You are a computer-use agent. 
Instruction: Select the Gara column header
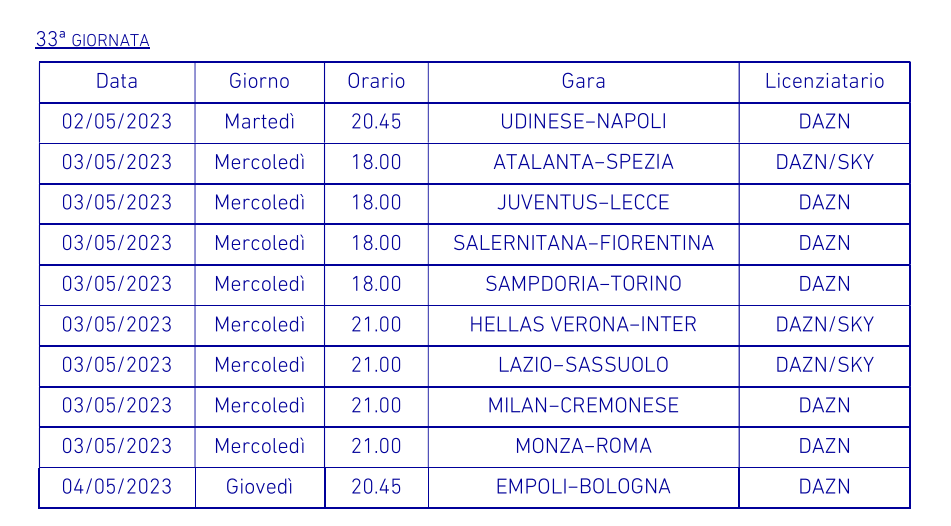point(583,82)
